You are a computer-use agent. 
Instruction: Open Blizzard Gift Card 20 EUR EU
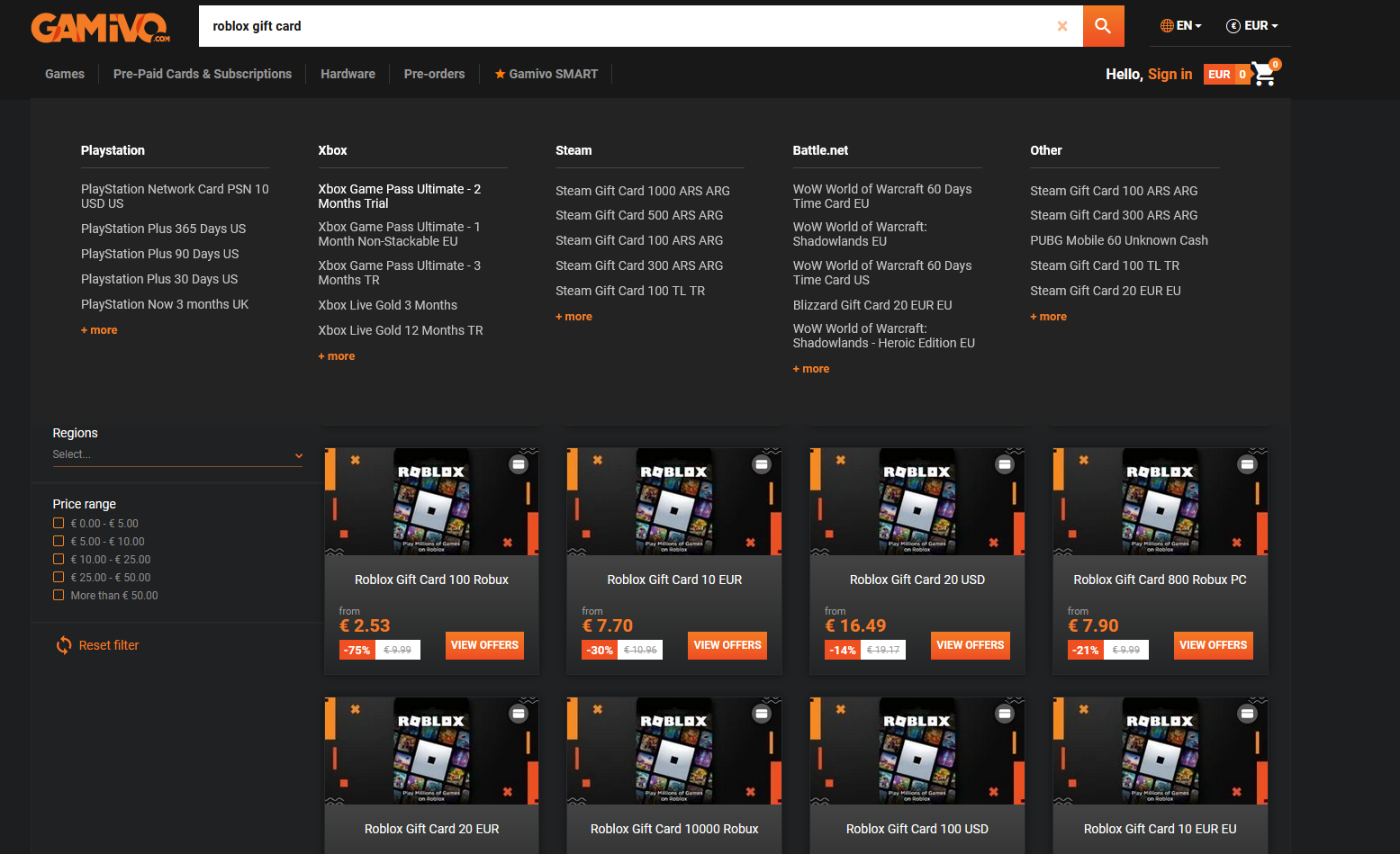coord(872,305)
